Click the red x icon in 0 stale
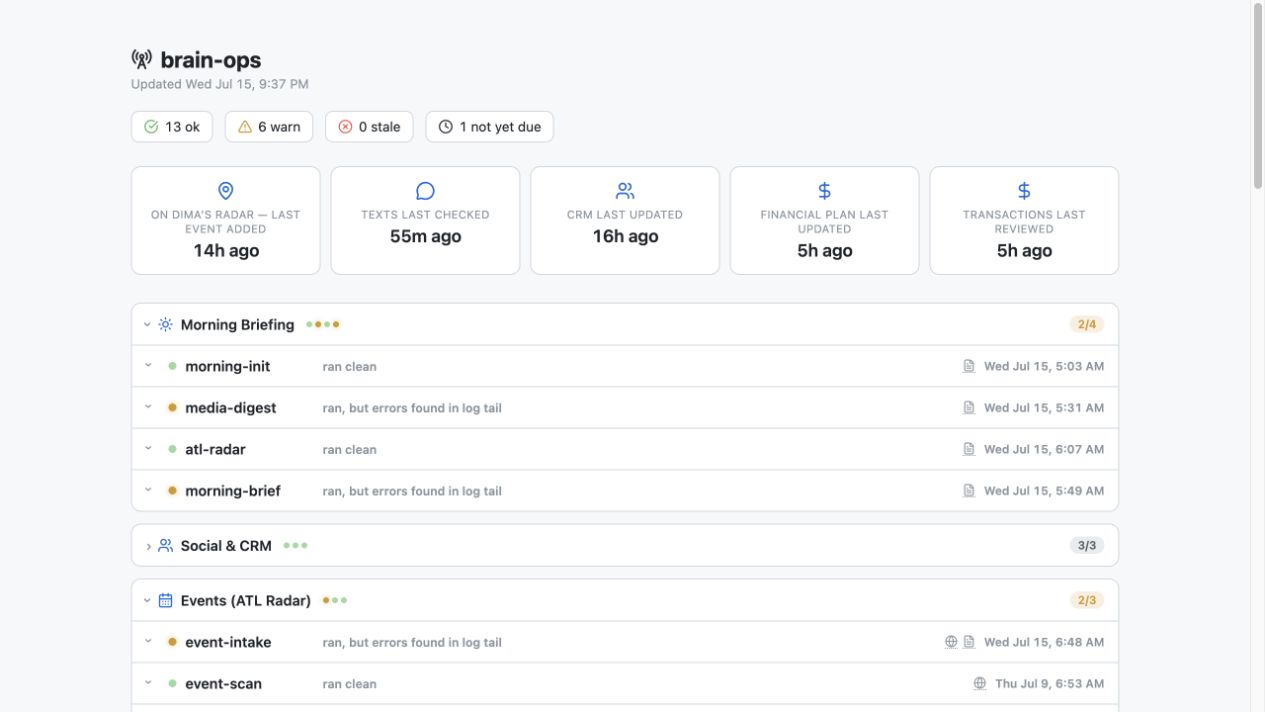1265x712 pixels. tap(345, 127)
